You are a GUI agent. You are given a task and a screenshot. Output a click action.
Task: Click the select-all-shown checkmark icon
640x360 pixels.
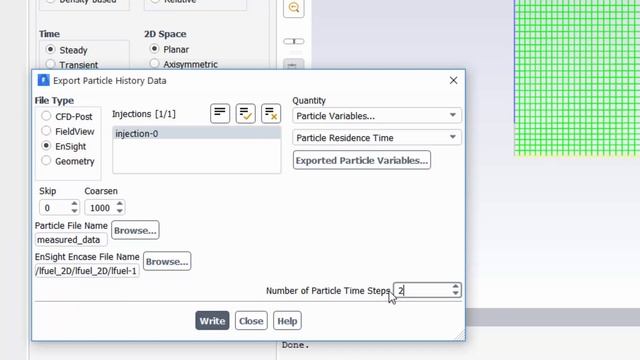245,113
